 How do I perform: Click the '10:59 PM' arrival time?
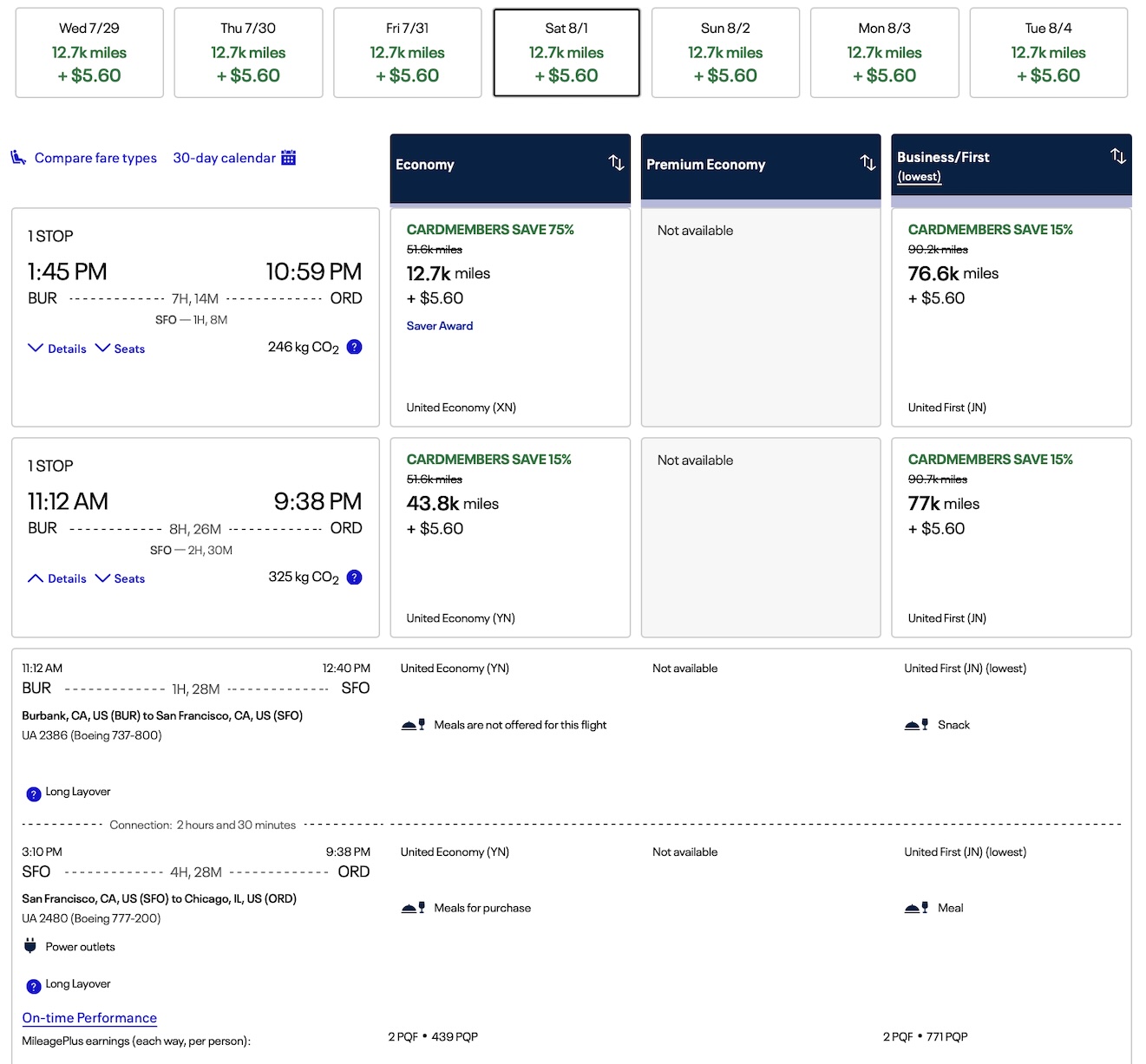(314, 271)
